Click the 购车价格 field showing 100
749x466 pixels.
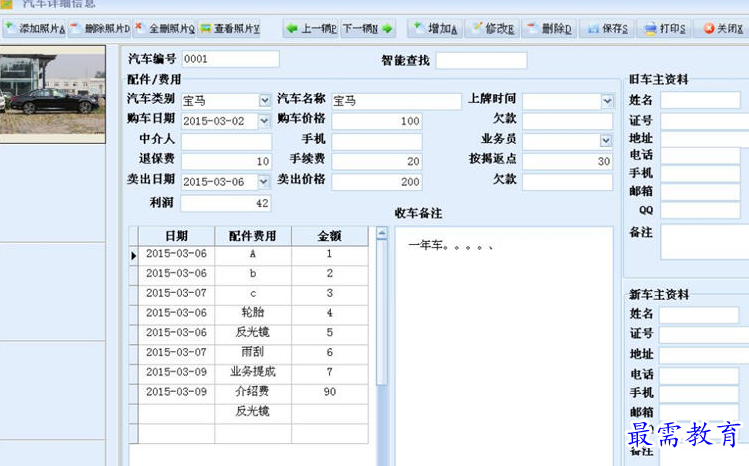[377, 121]
